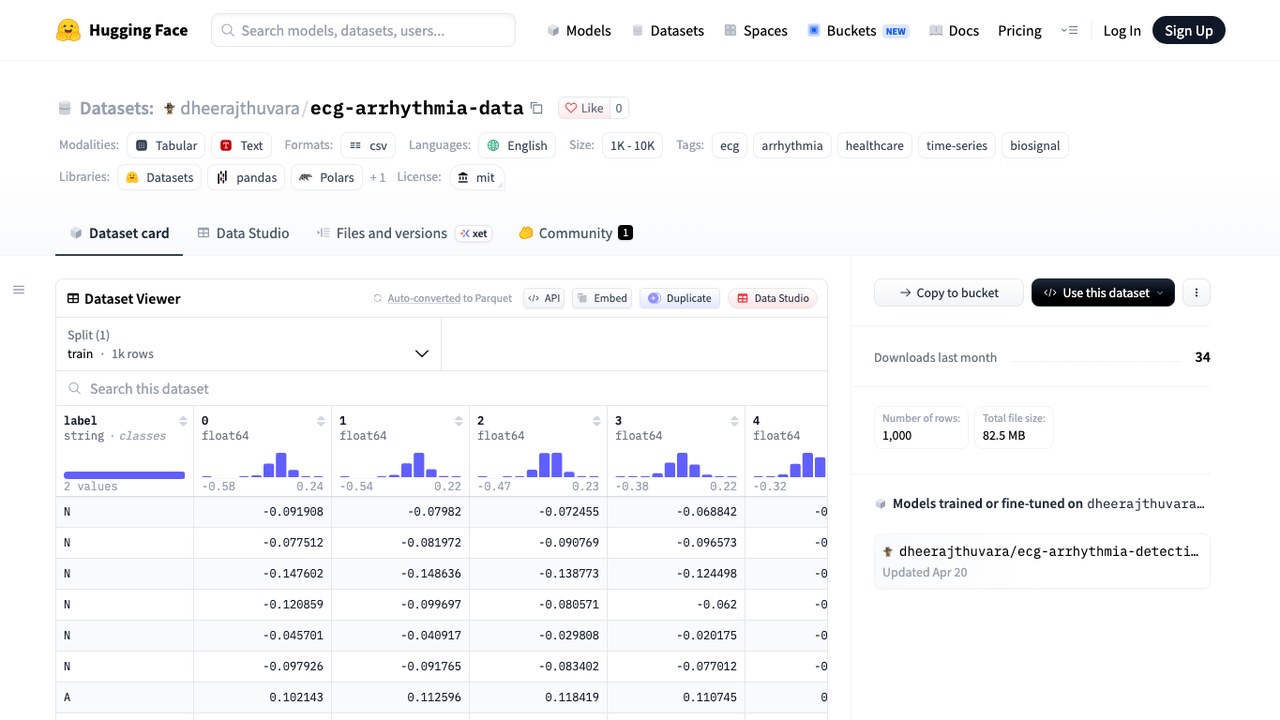Expand the Split train dropdown
1280x720 pixels.
[248, 344]
